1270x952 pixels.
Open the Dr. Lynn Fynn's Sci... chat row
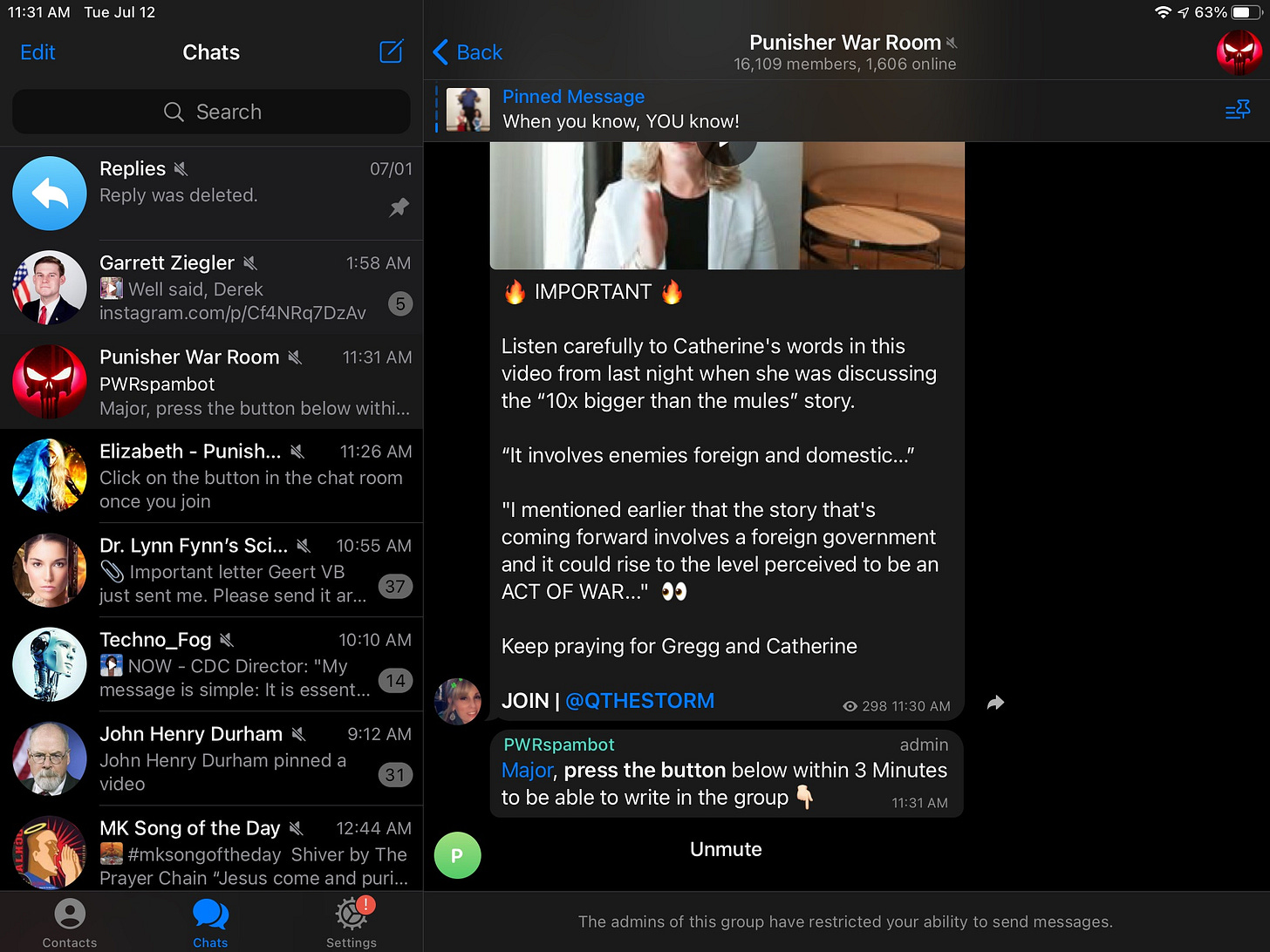(211, 570)
